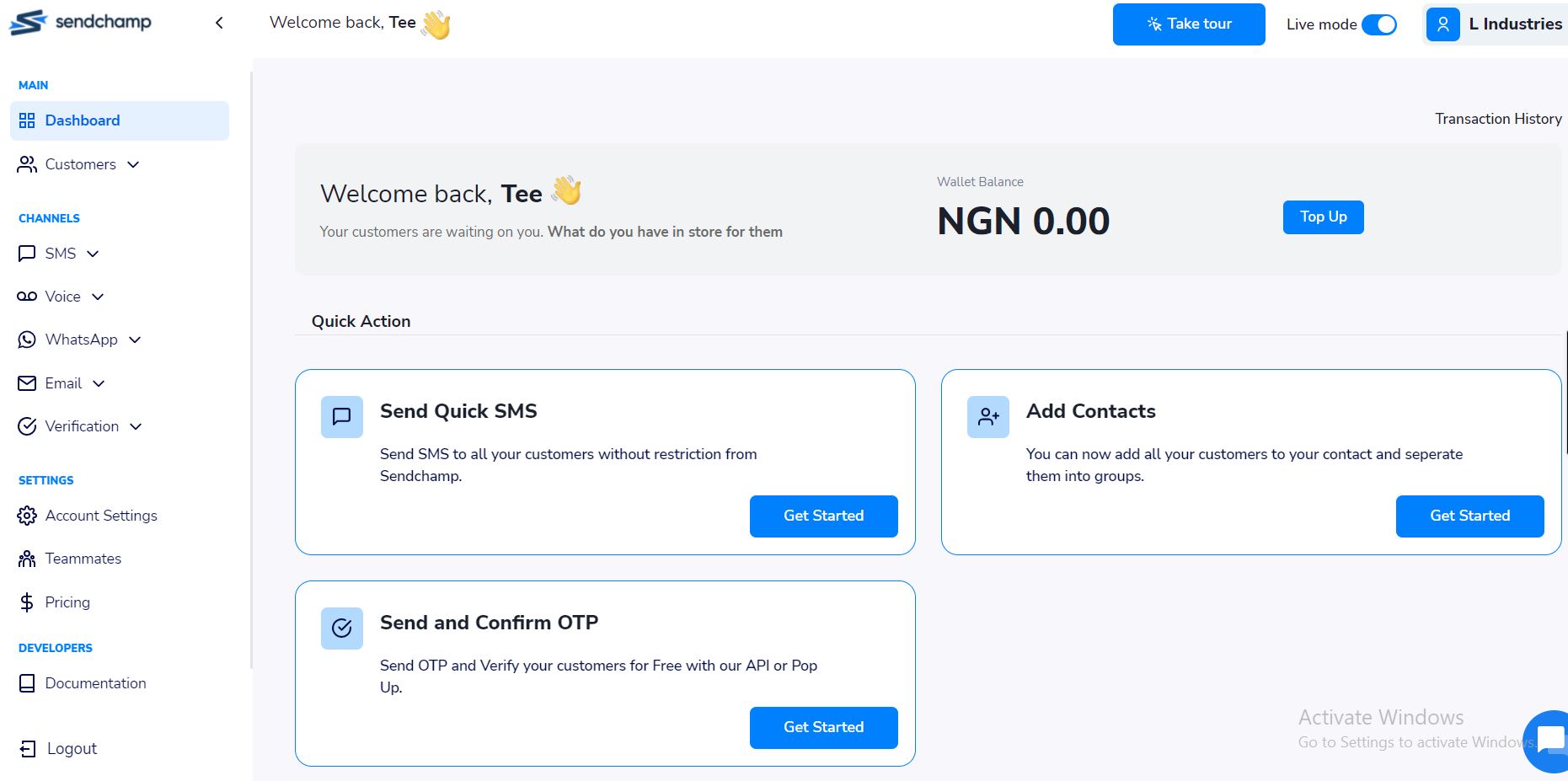
Task: Click the Take tour button
Action: tap(1188, 24)
